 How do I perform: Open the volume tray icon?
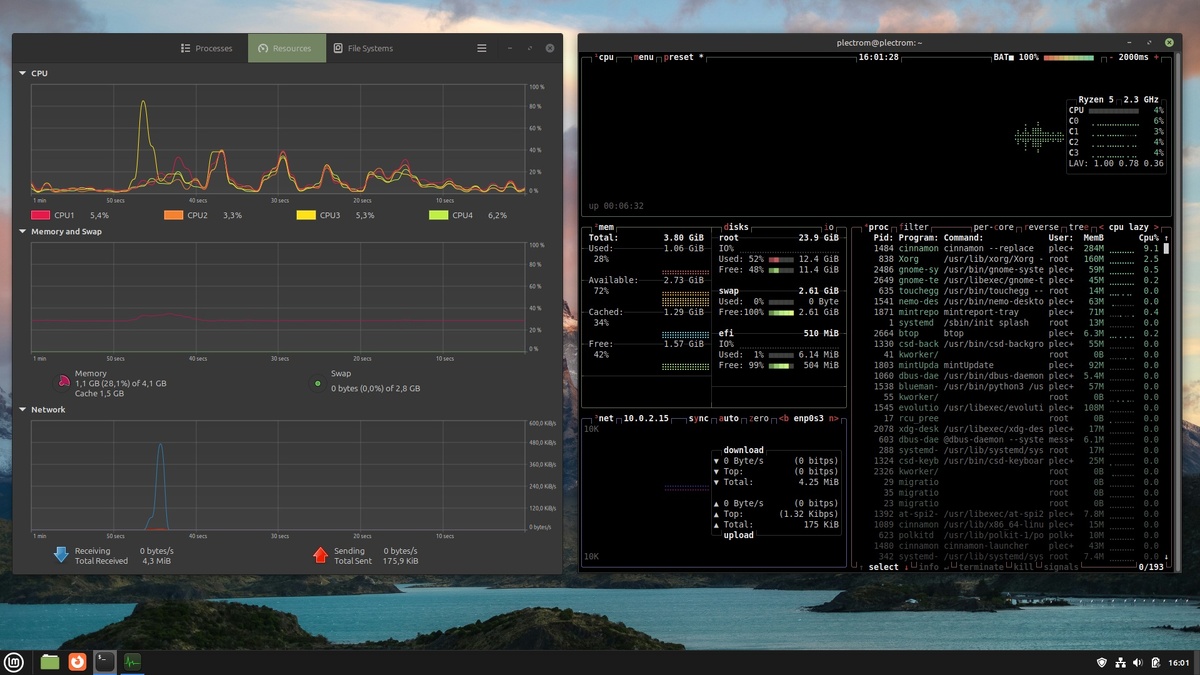click(1138, 662)
